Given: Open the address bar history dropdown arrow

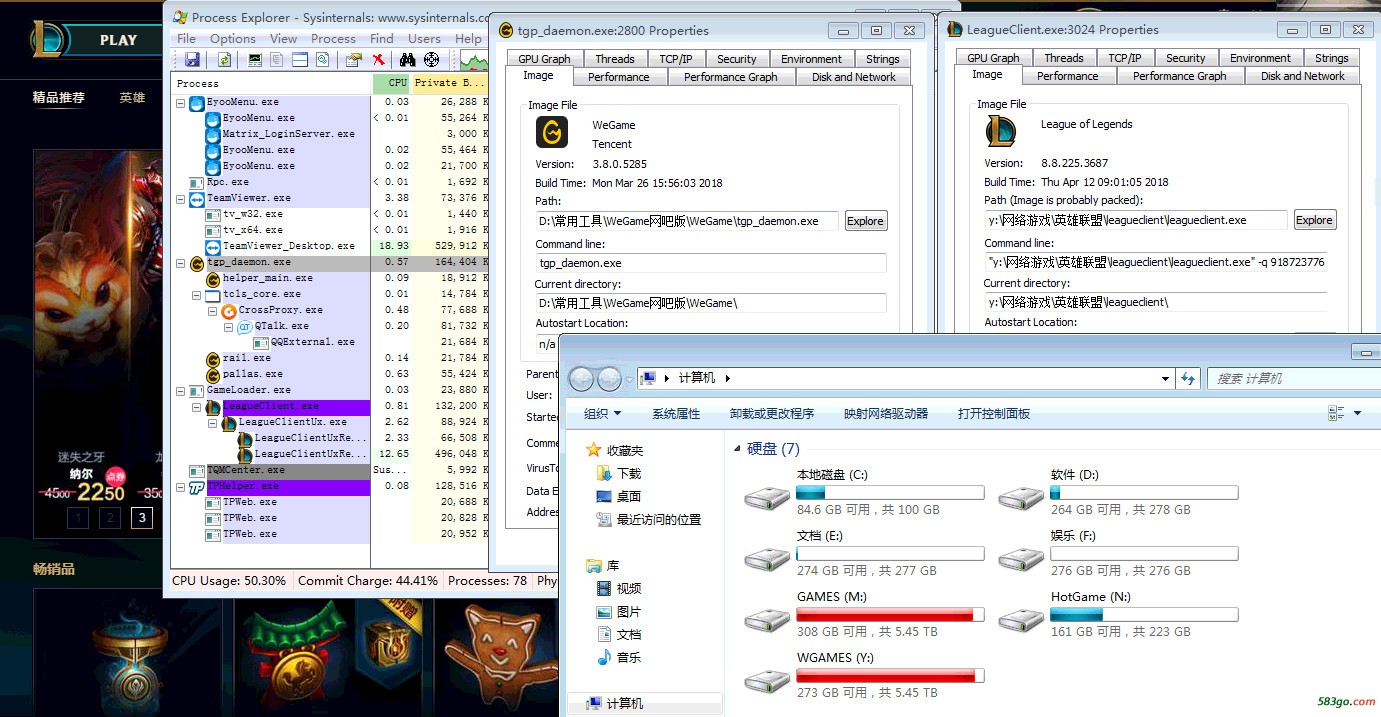Looking at the screenshot, I should [1165, 379].
